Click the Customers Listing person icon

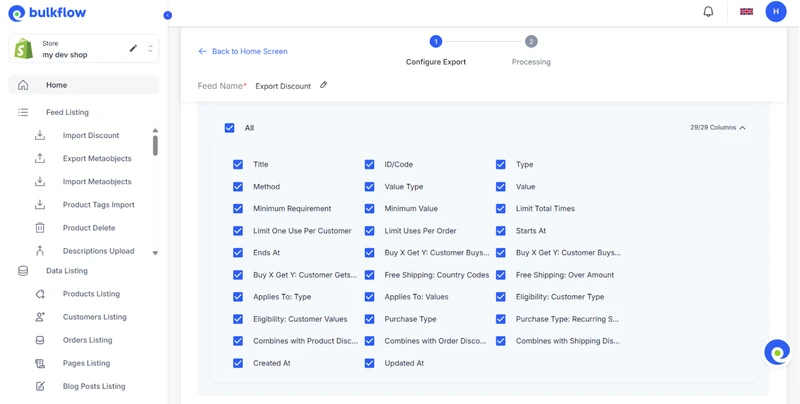coord(40,317)
